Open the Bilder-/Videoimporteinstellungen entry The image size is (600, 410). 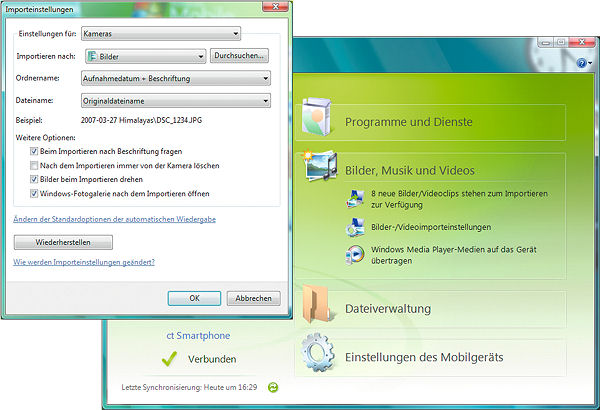(x=431, y=227)
